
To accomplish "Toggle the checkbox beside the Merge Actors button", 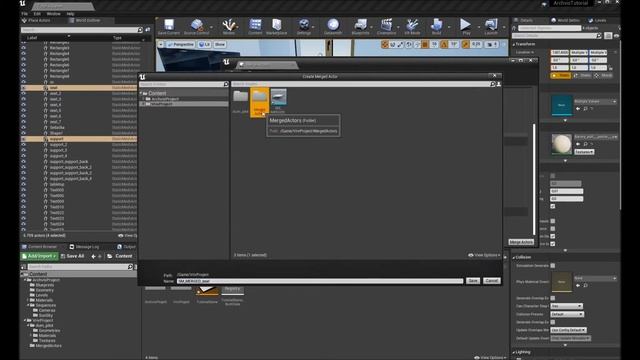I will (x=553, y=244).
